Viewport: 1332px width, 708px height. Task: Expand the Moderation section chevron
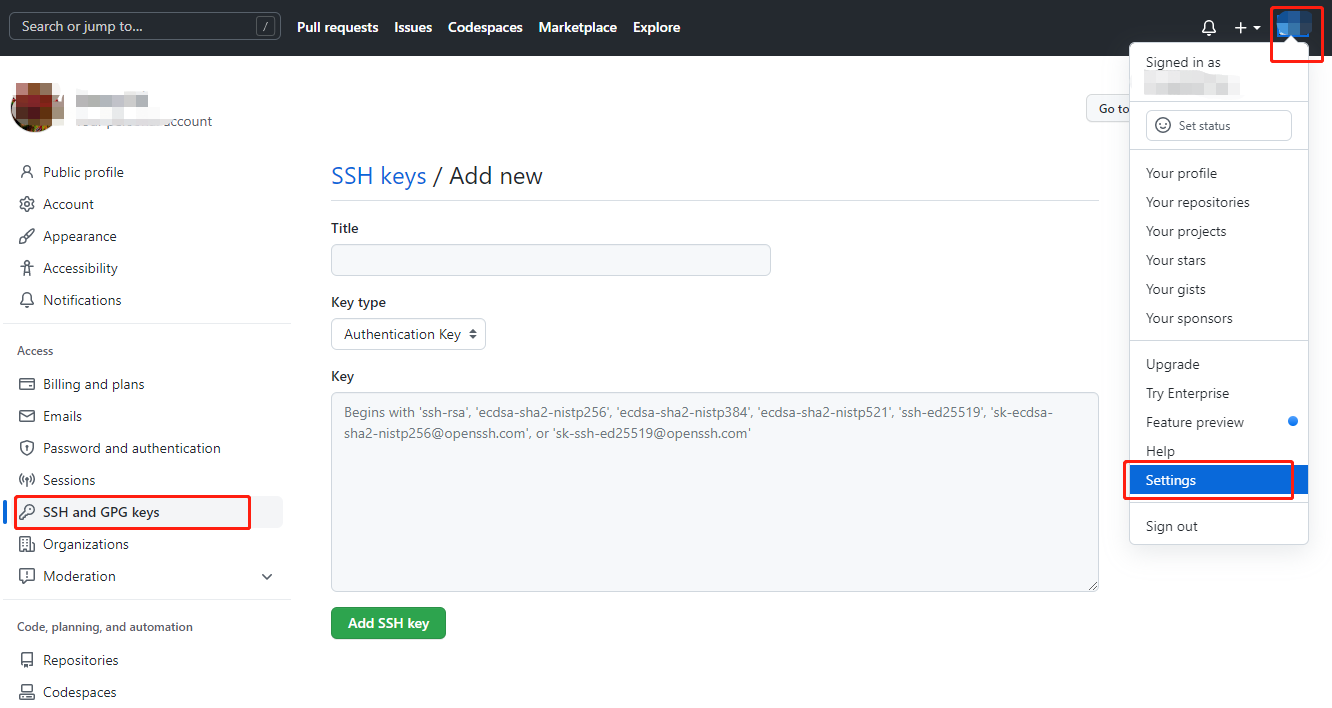(x=267, y=577)
